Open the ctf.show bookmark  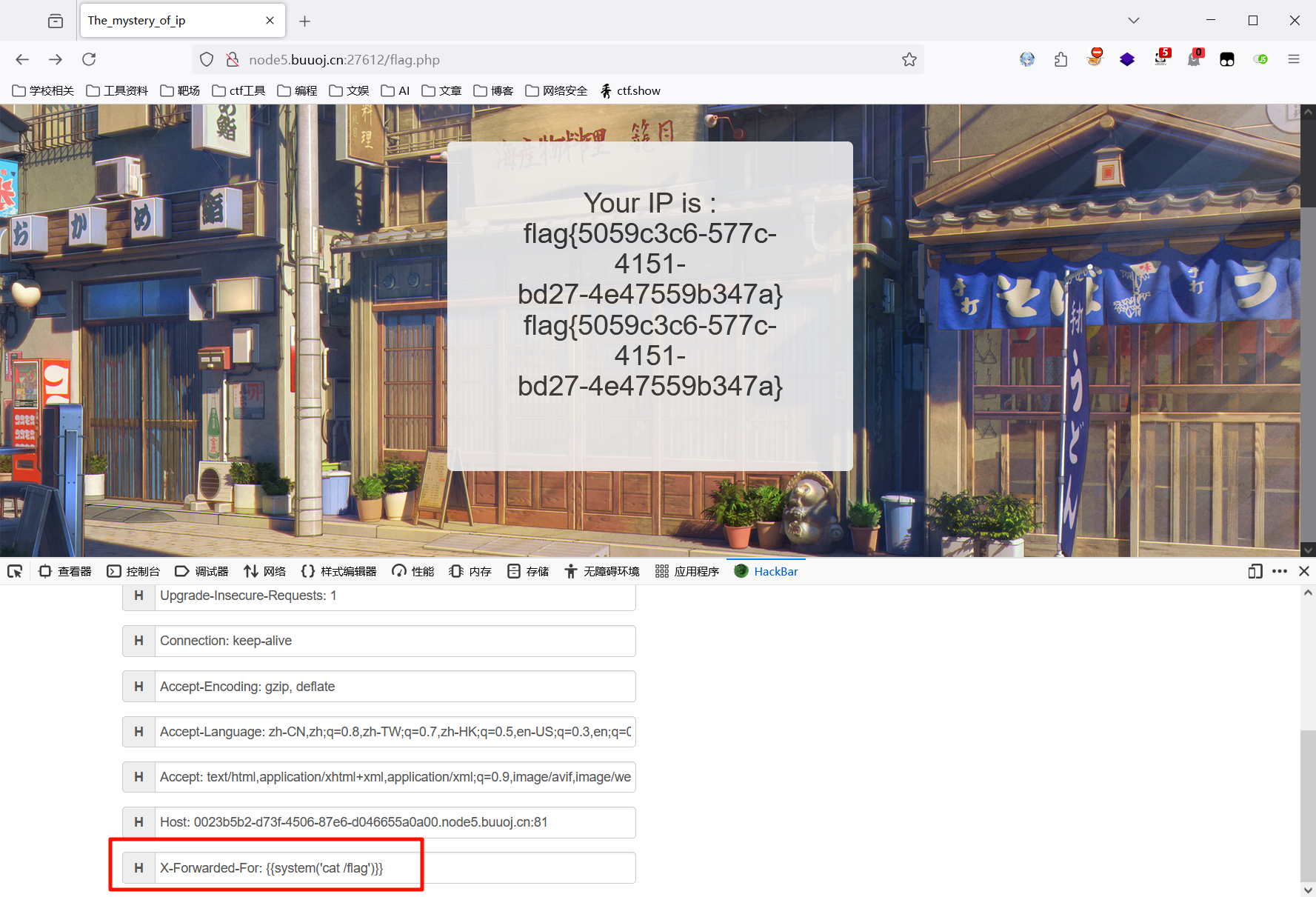point(630,90)
